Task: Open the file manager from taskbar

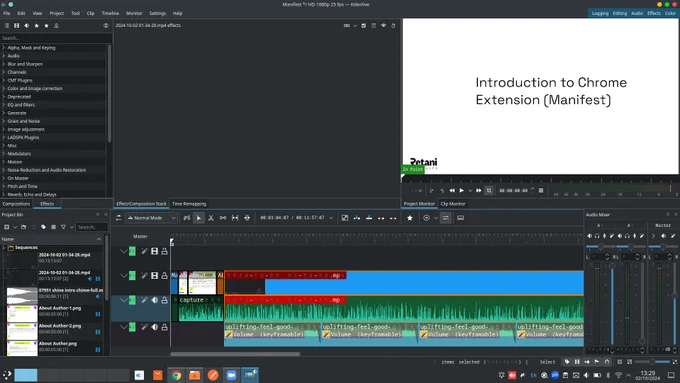Action: (x=195, y=375)
